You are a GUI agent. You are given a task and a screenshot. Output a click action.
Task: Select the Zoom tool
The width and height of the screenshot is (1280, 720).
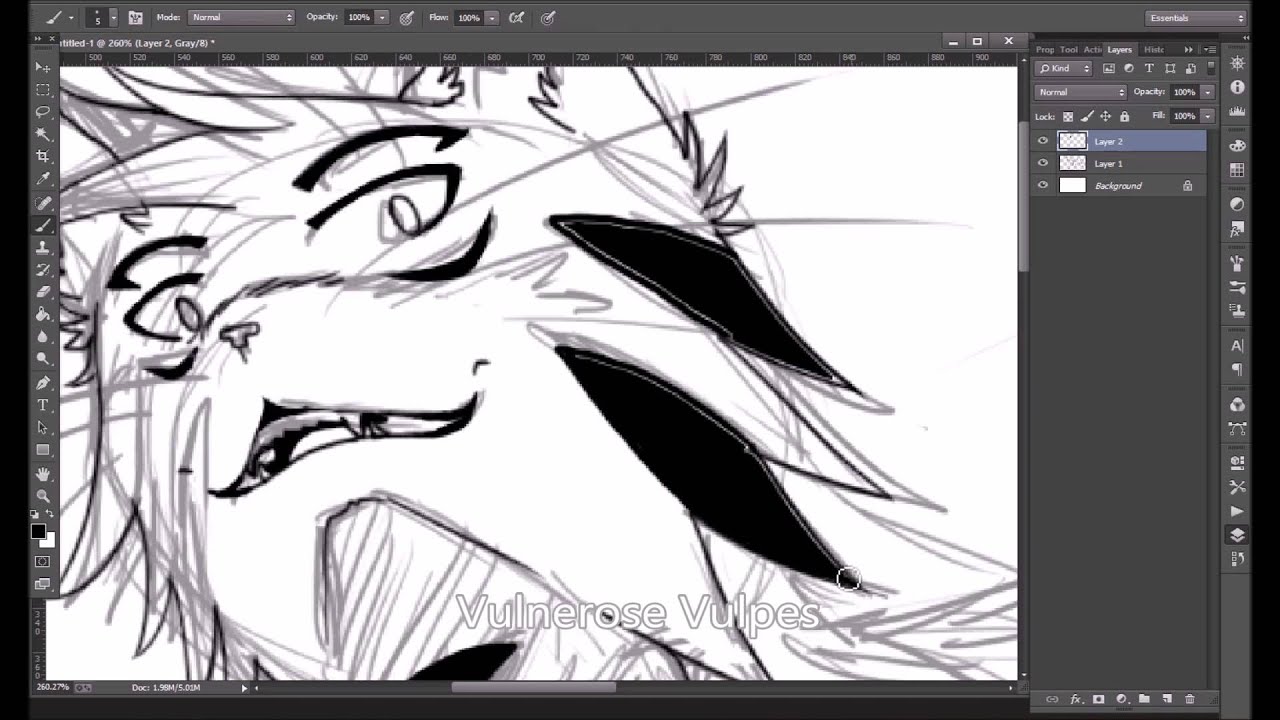(x=43, y=496)
